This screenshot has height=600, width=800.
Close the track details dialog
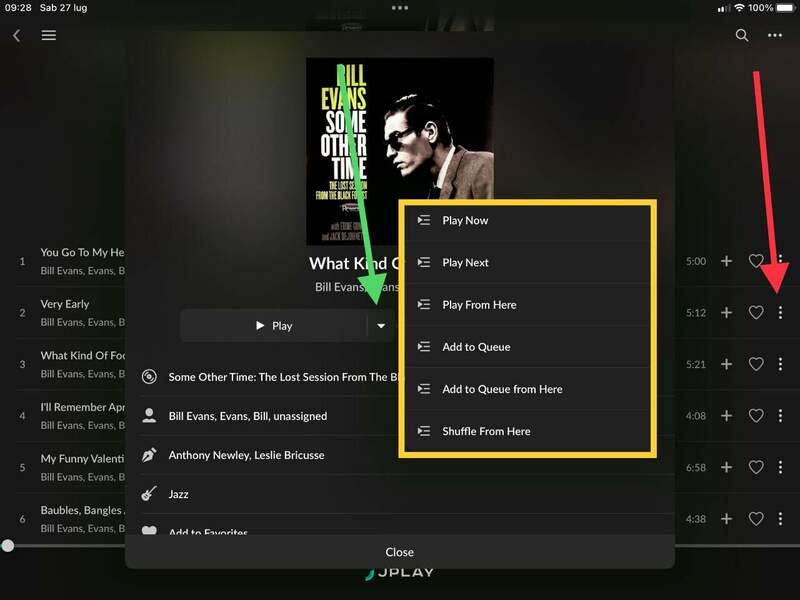[400, 552]
